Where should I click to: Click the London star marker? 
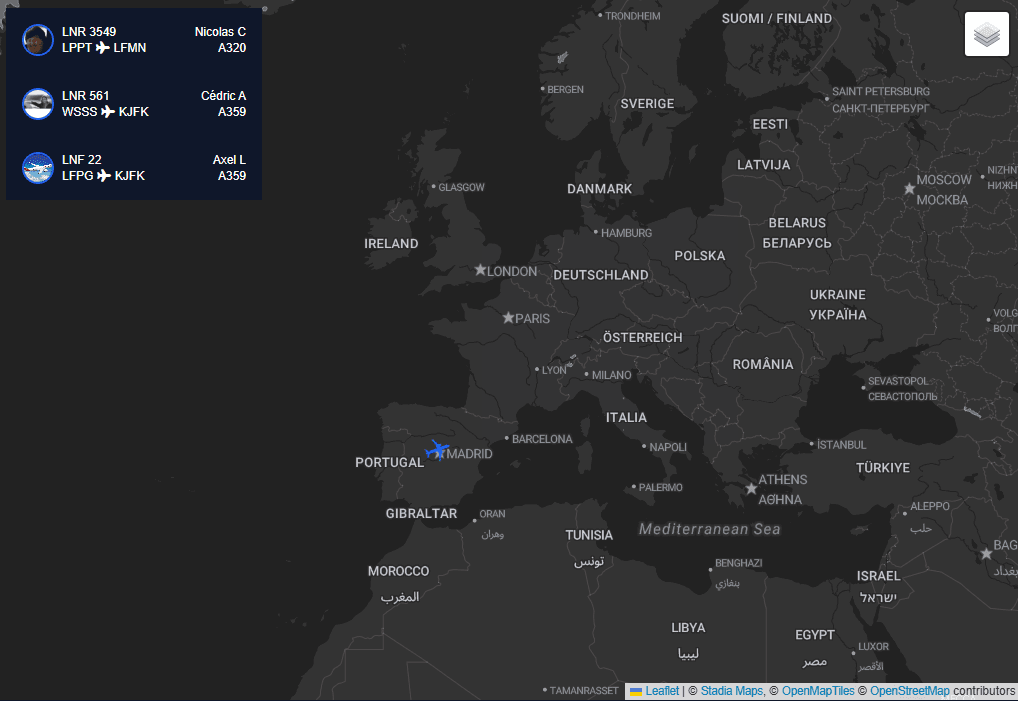480,270
